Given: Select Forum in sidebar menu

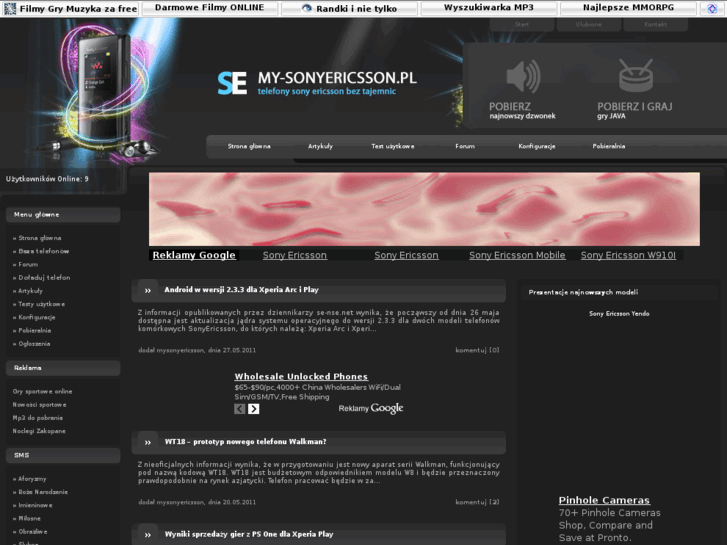Looking at the screenshot, I should [x=28, y=264].
